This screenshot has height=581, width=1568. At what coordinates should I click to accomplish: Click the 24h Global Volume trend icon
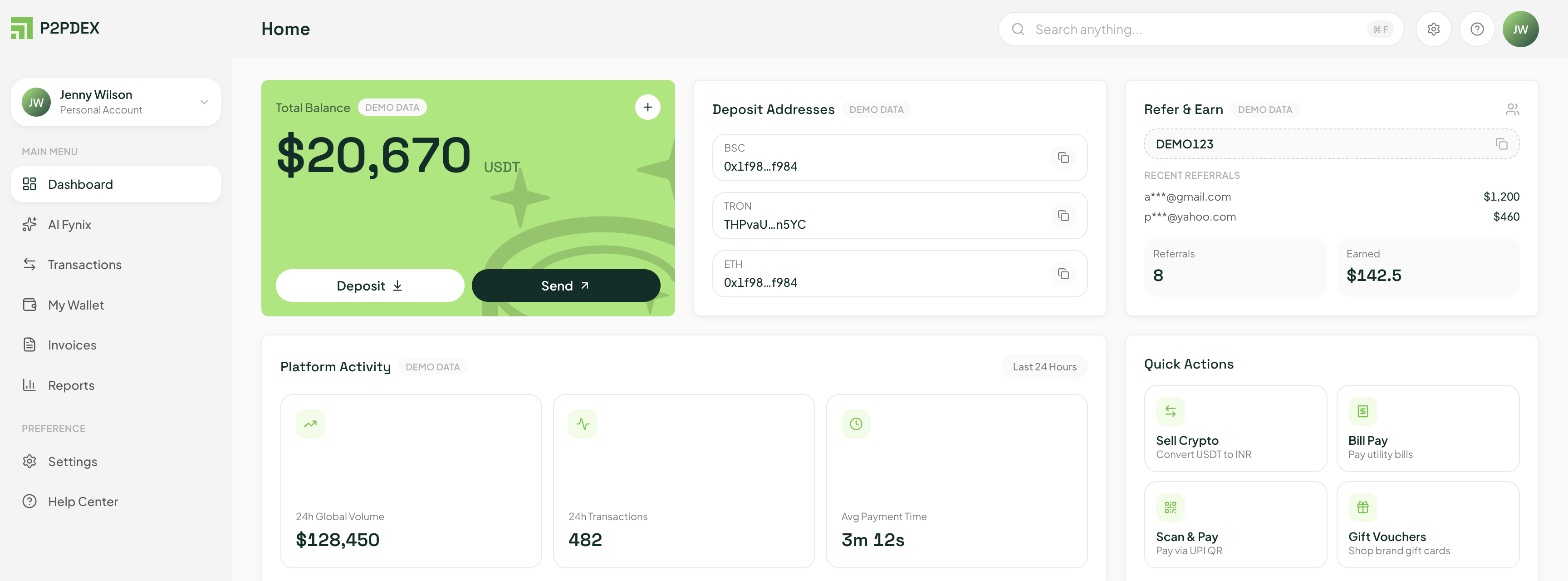pyautogui.click(x=310, y=424)
